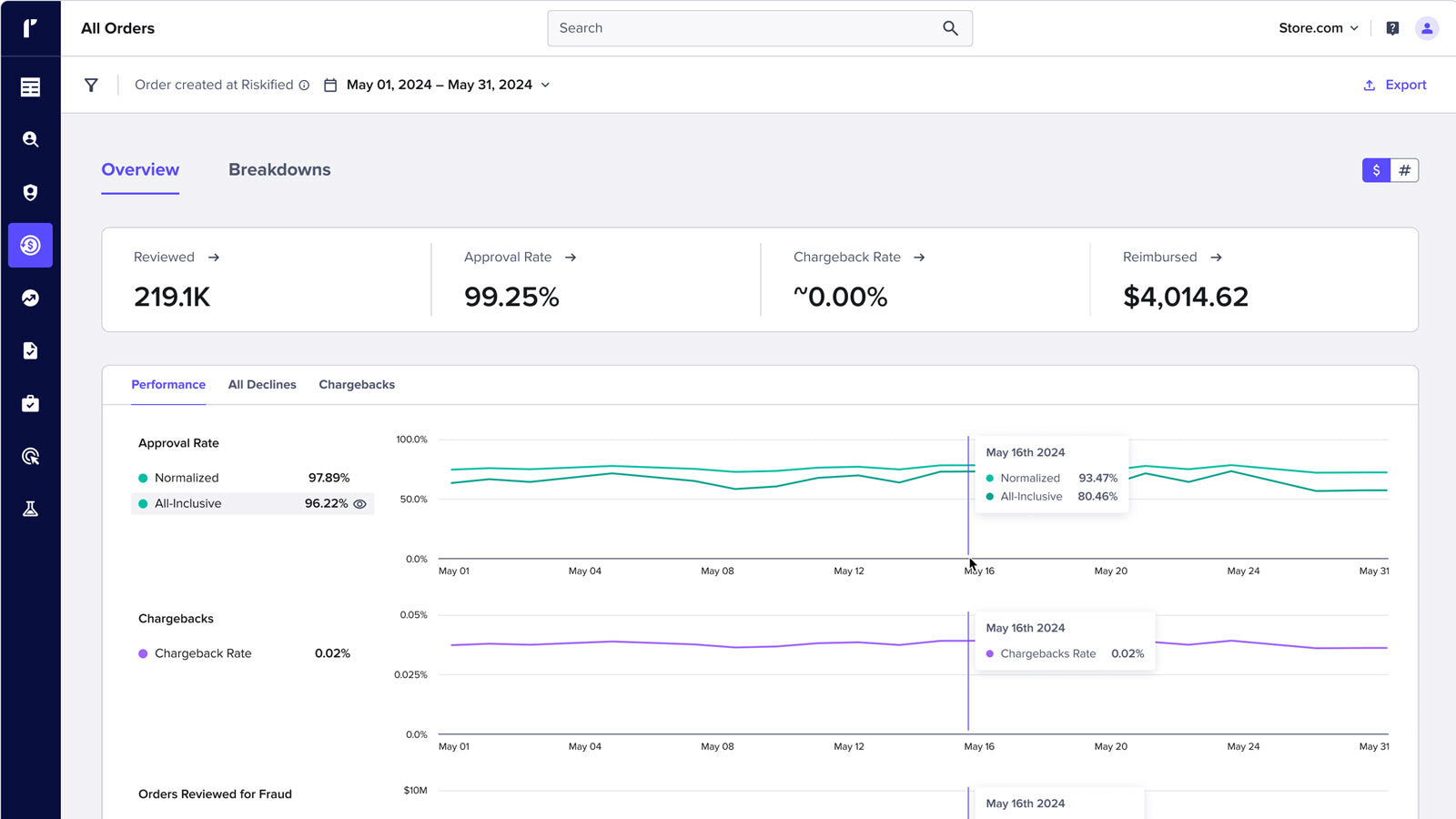This screenshot has width=1456, height=819.
Task: Click the filter funnel icon
Action: 91,85
